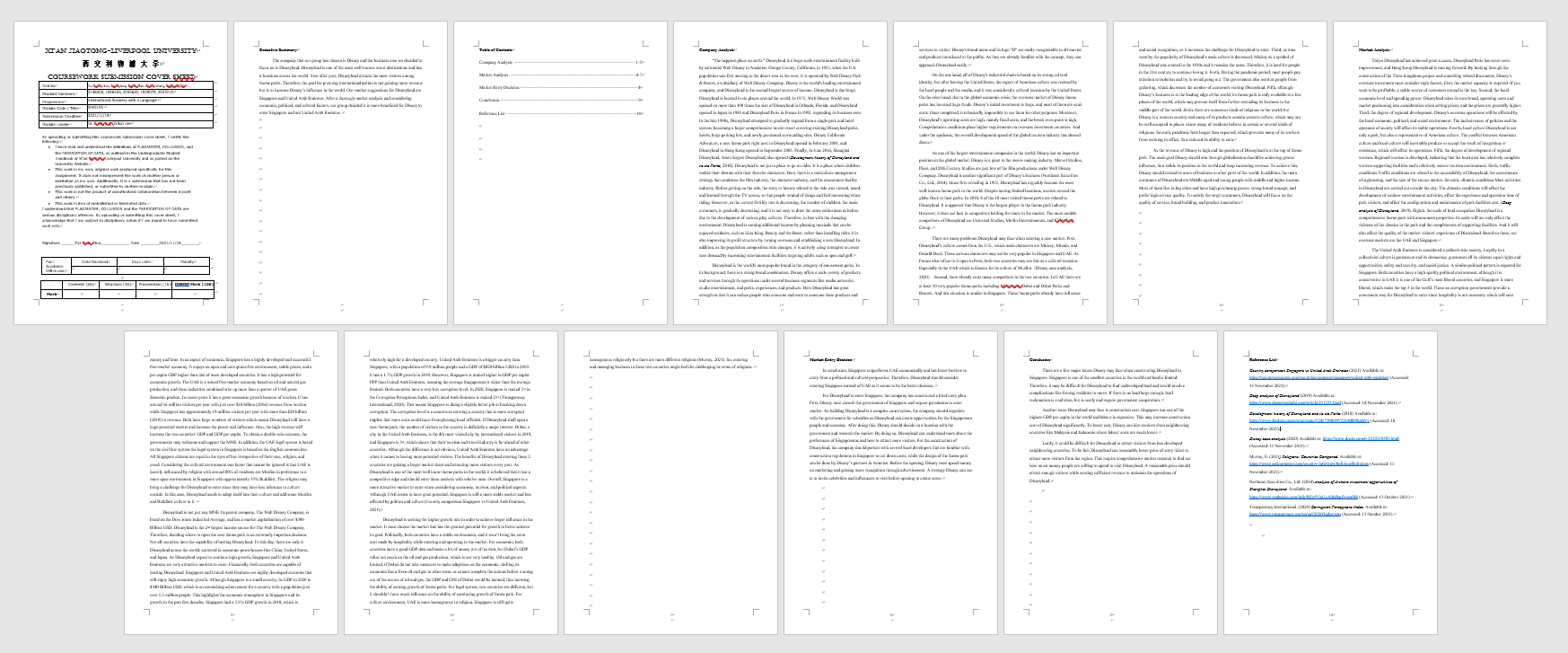Select the 'Programme' row label cell
The height and width of the screenshot is (653, 1568).
(63, 101)
